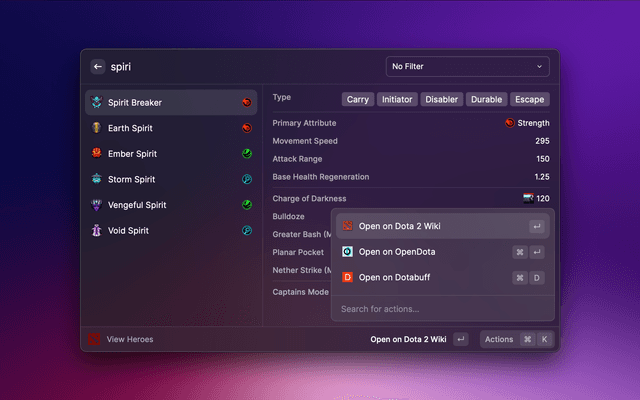The image size is (640, 400).
Task: Click Void Spirit's hero portrait icon
Action: (95, 230)
